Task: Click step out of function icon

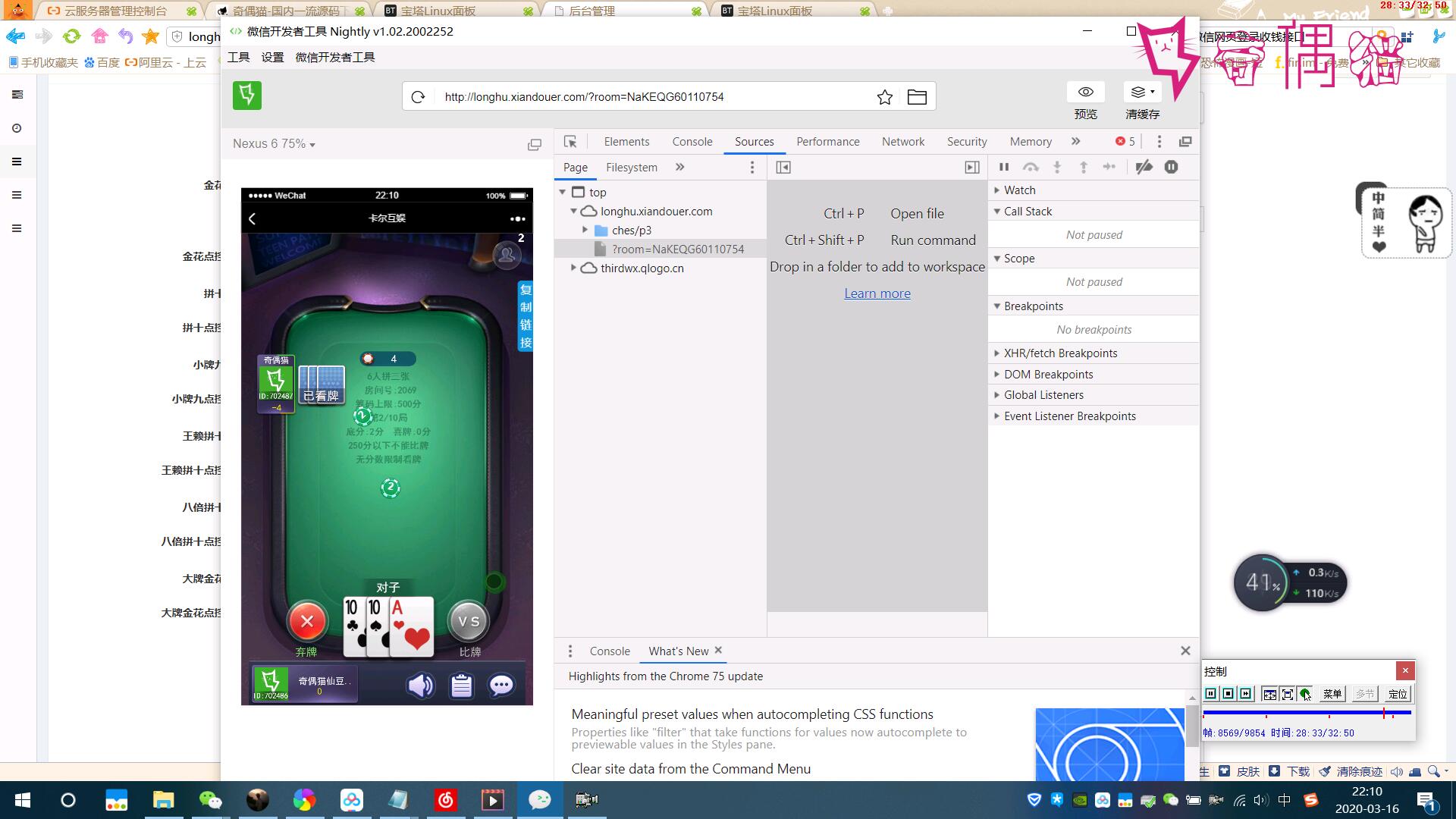Action: coord(1084,167)
